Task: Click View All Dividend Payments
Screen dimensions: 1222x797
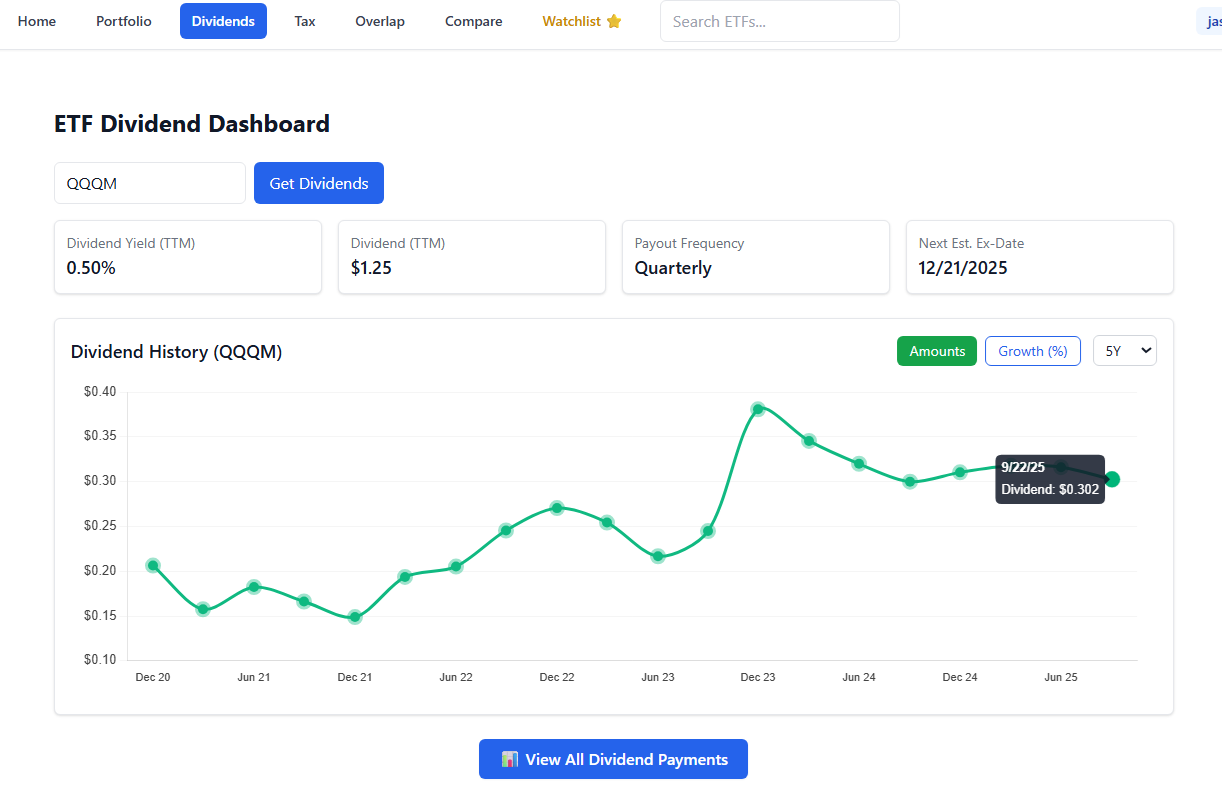Action: [613, 759]
